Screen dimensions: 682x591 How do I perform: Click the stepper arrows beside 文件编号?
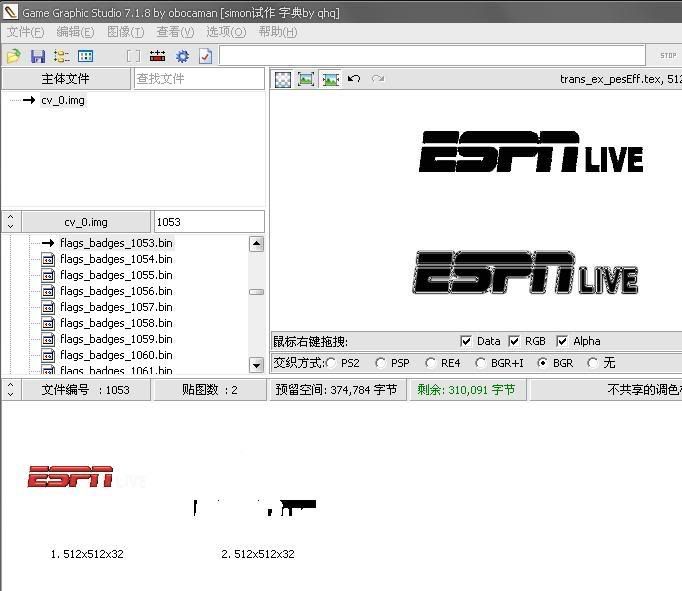pyautogui.click(x=11, y=390)
